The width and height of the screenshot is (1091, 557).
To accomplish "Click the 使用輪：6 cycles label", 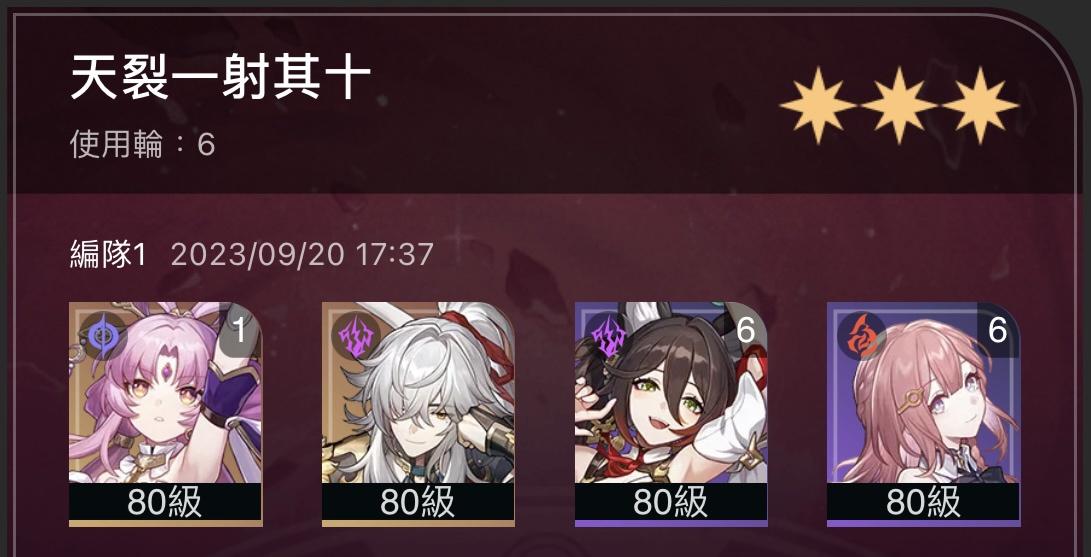I will point(143,145).
